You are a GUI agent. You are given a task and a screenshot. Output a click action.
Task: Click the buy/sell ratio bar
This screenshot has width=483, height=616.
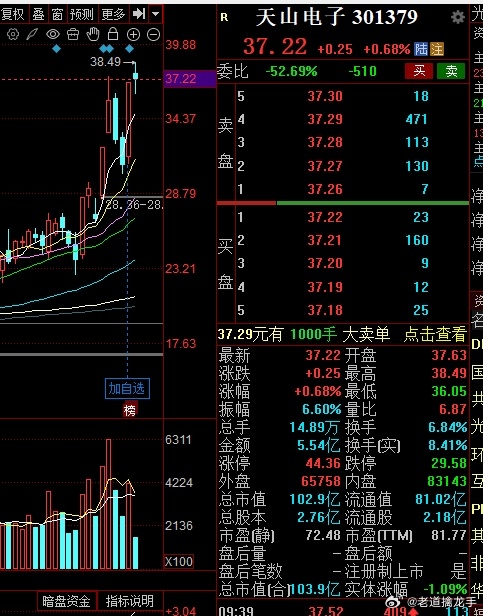[x=343, y=203]
